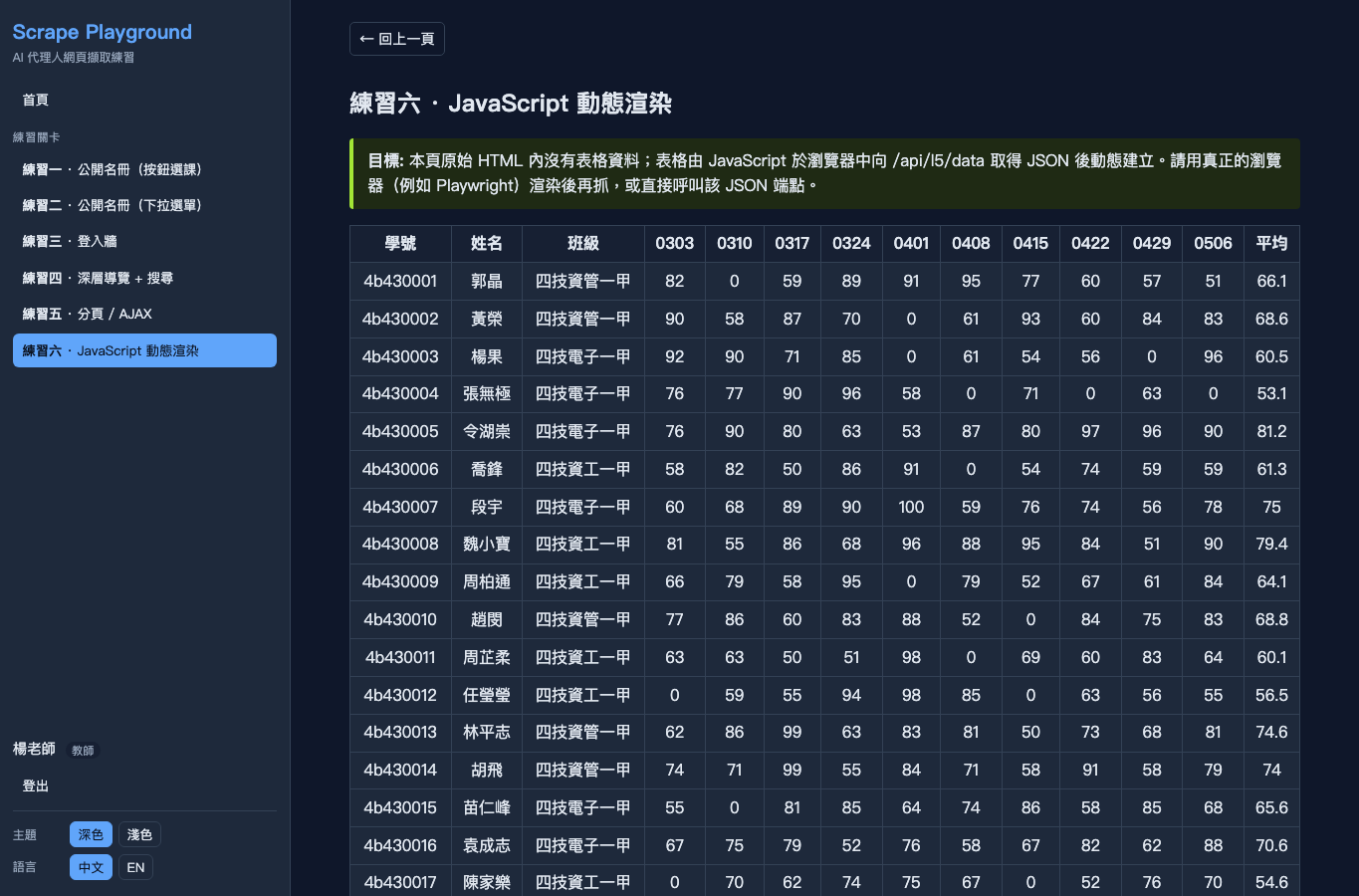Click the 練習六・JavaScript 動態渲染 page heading
The image size is (1359, 896).
click(x=511, y=104)
